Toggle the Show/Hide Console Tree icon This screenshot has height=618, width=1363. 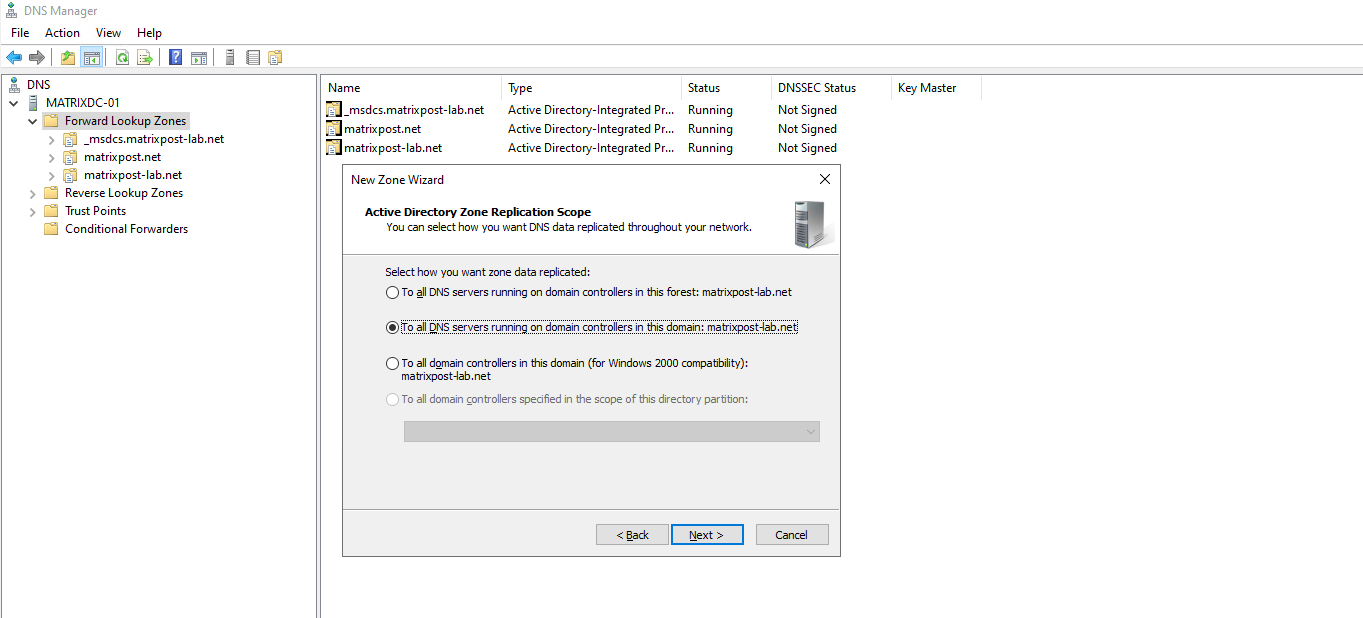91,58
